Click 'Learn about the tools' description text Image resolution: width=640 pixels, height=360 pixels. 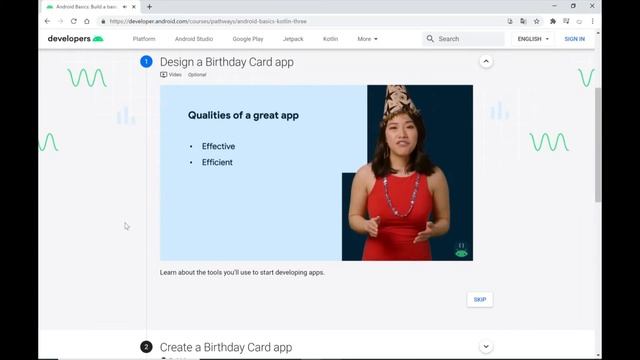[x=242, y=272]
